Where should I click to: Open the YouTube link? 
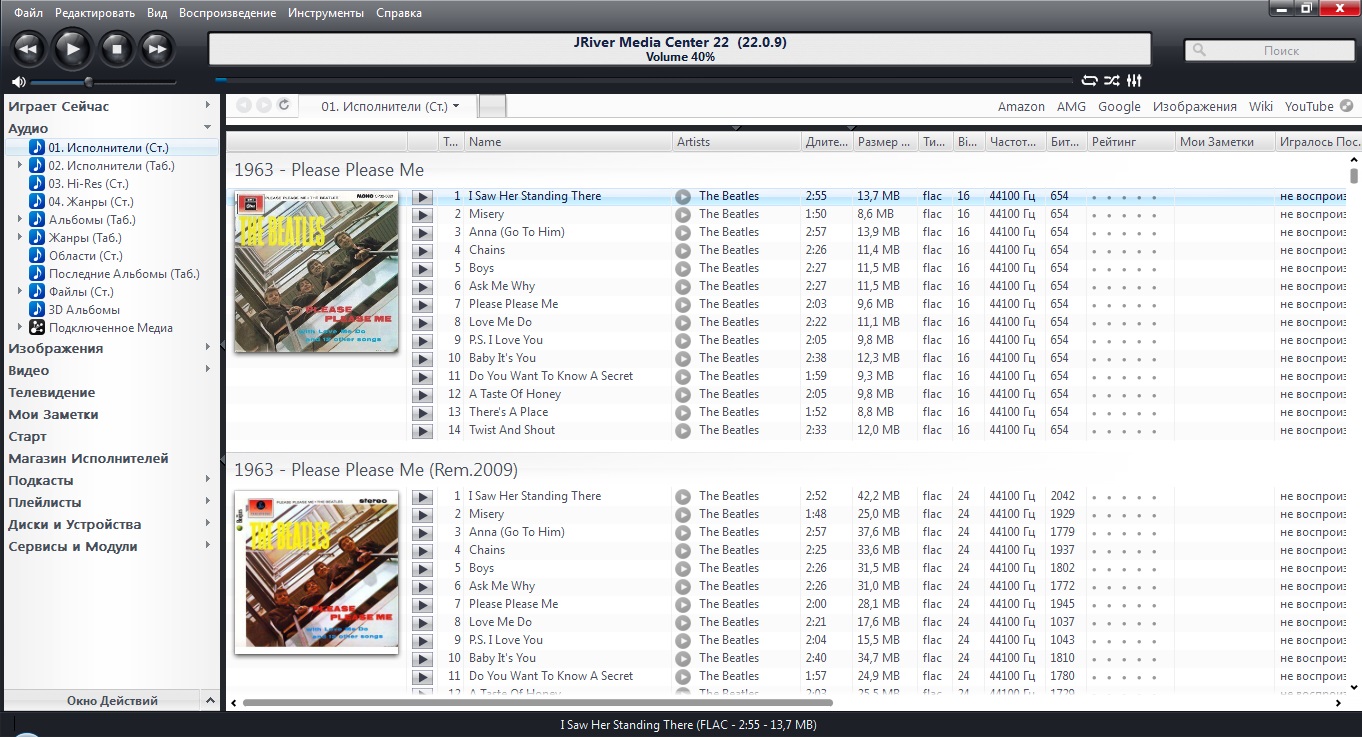pyautogui.click(x=1309, y=106)
